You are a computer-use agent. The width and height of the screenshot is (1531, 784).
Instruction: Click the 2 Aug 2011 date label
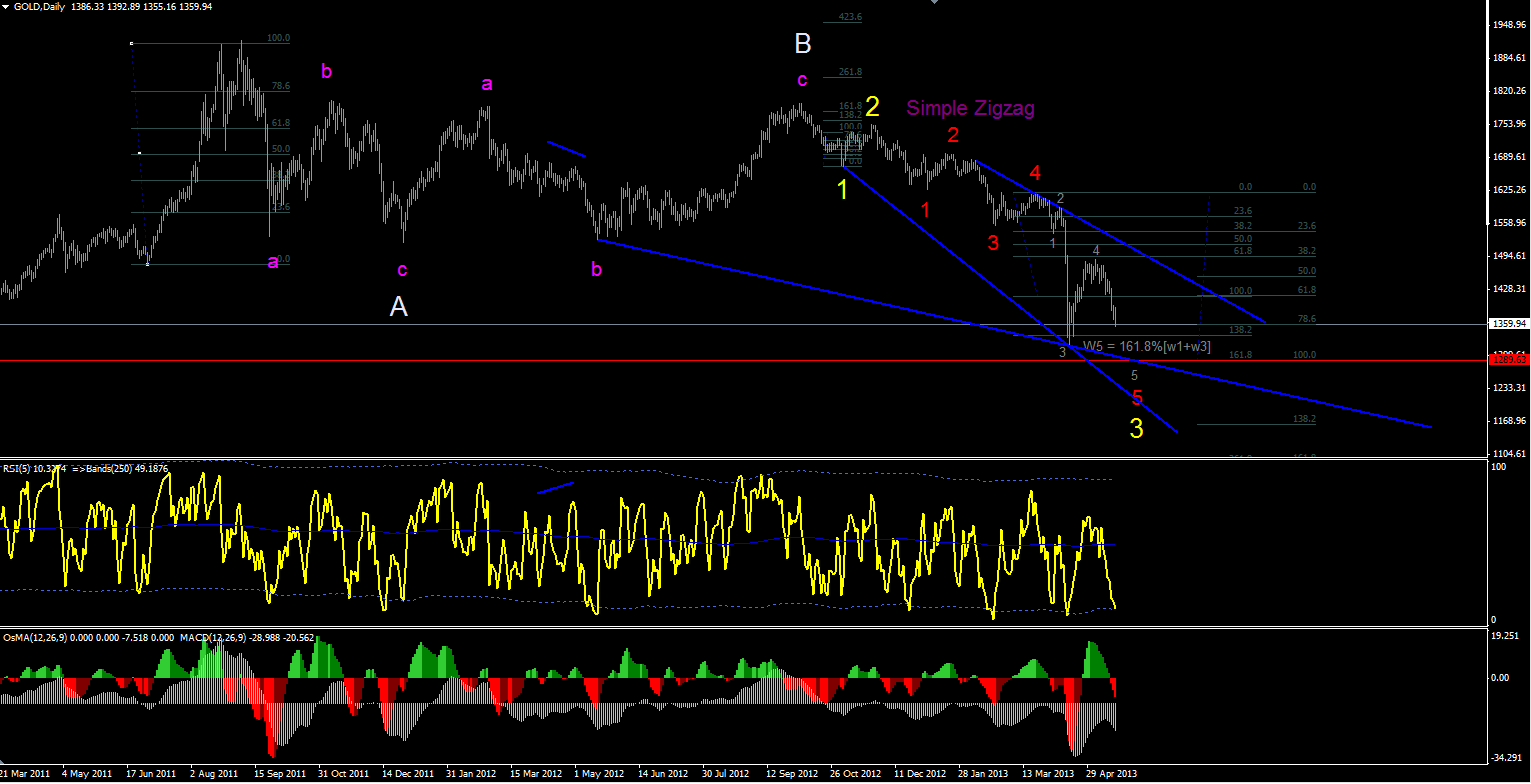click(214, 773)
